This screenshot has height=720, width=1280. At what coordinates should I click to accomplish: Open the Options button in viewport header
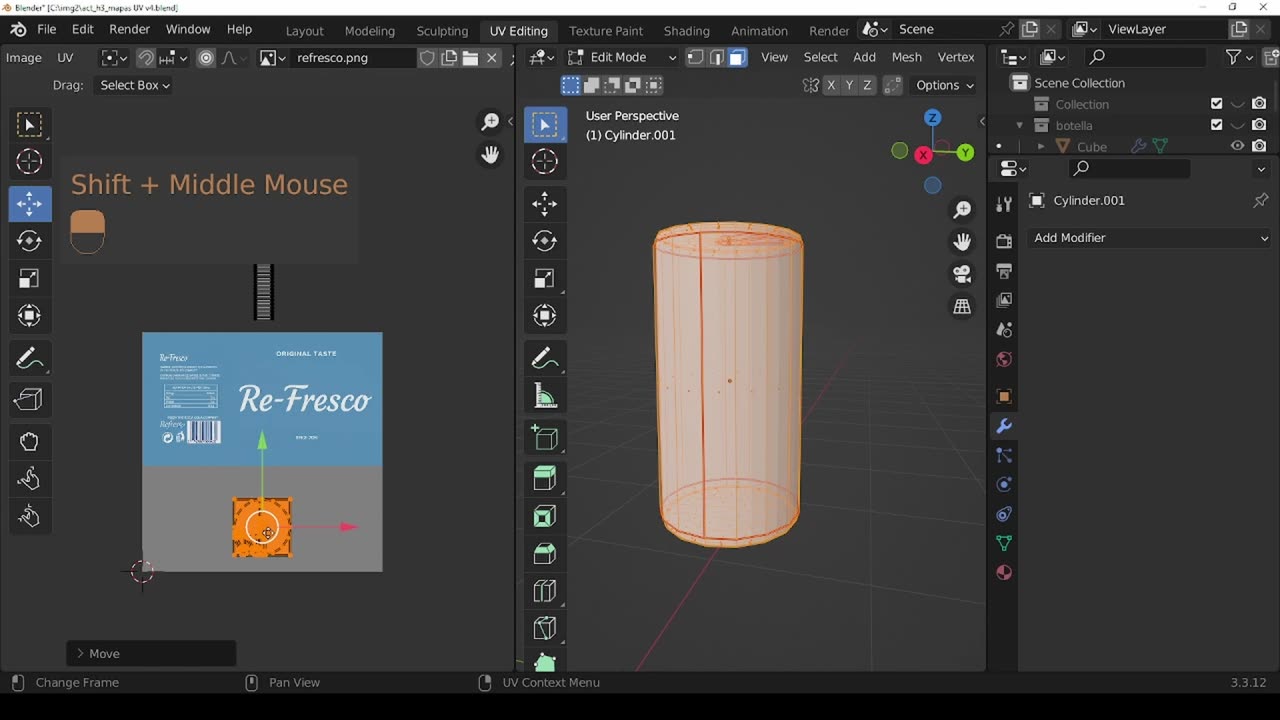pos(944,85)
